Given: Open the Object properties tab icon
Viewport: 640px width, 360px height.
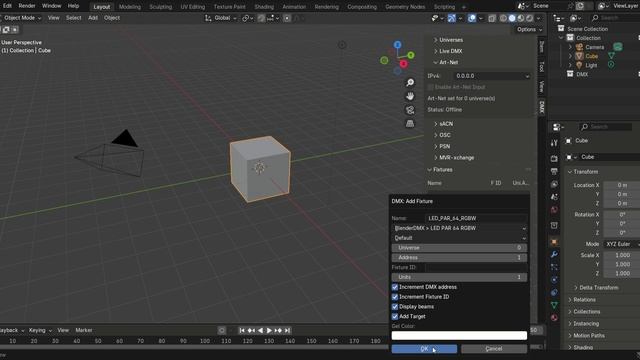Looking at the screenshot, I should 554,242.
